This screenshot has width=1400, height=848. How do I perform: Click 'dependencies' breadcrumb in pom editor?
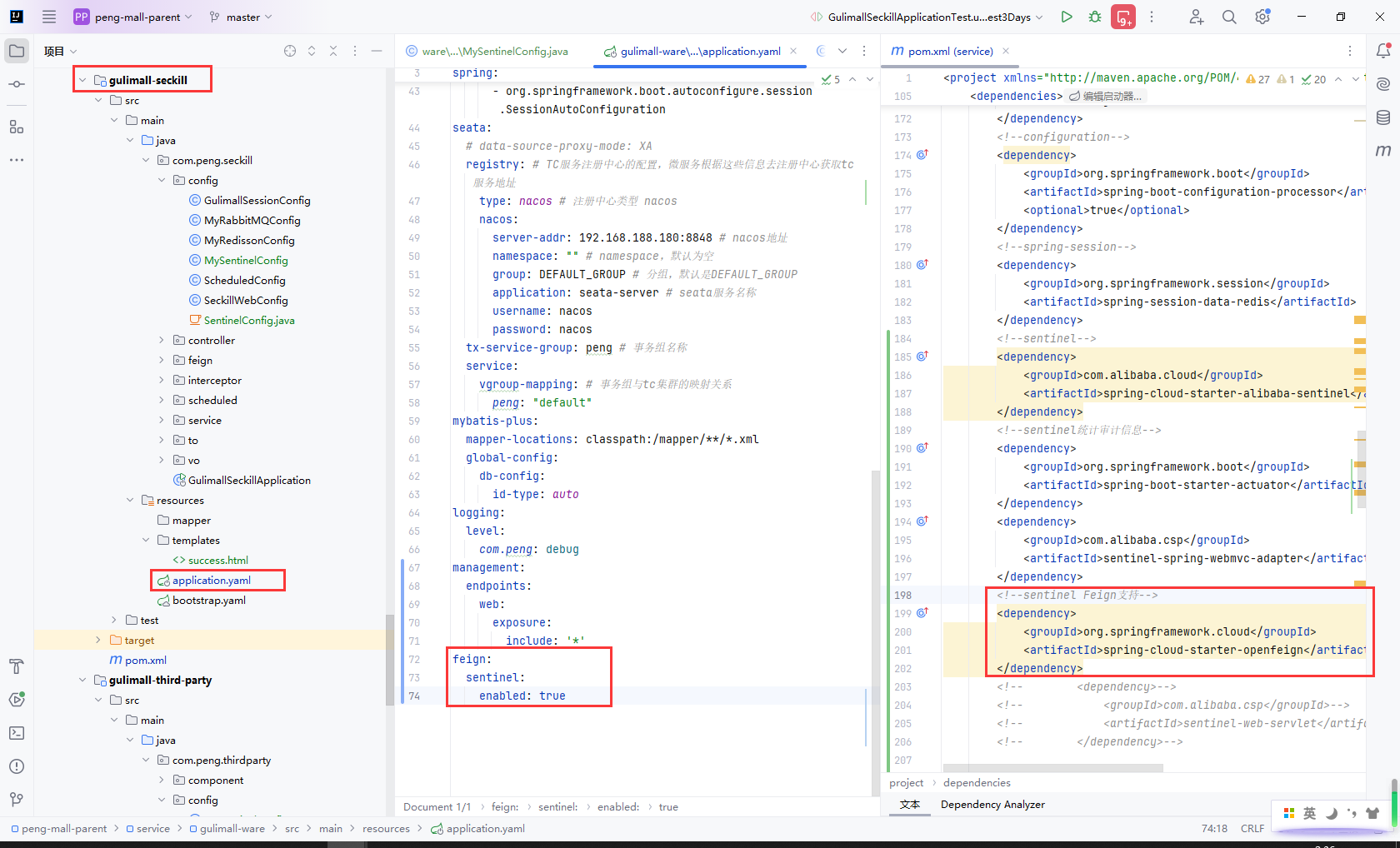pos(977,783)
